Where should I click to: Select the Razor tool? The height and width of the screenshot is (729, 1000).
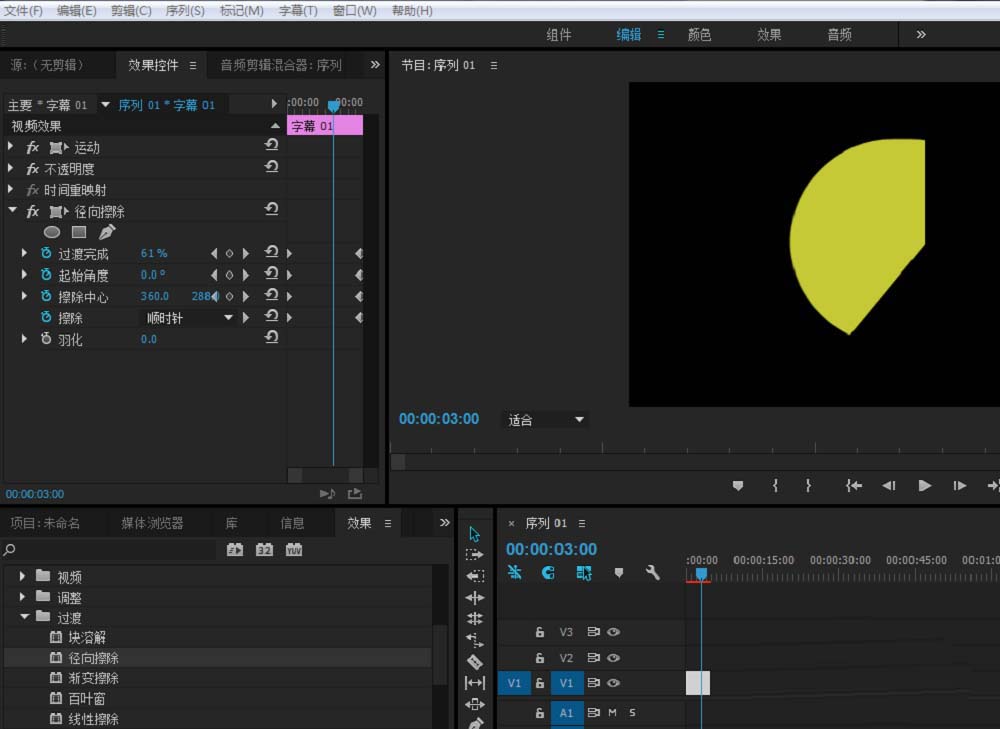(x=475, y=661)
